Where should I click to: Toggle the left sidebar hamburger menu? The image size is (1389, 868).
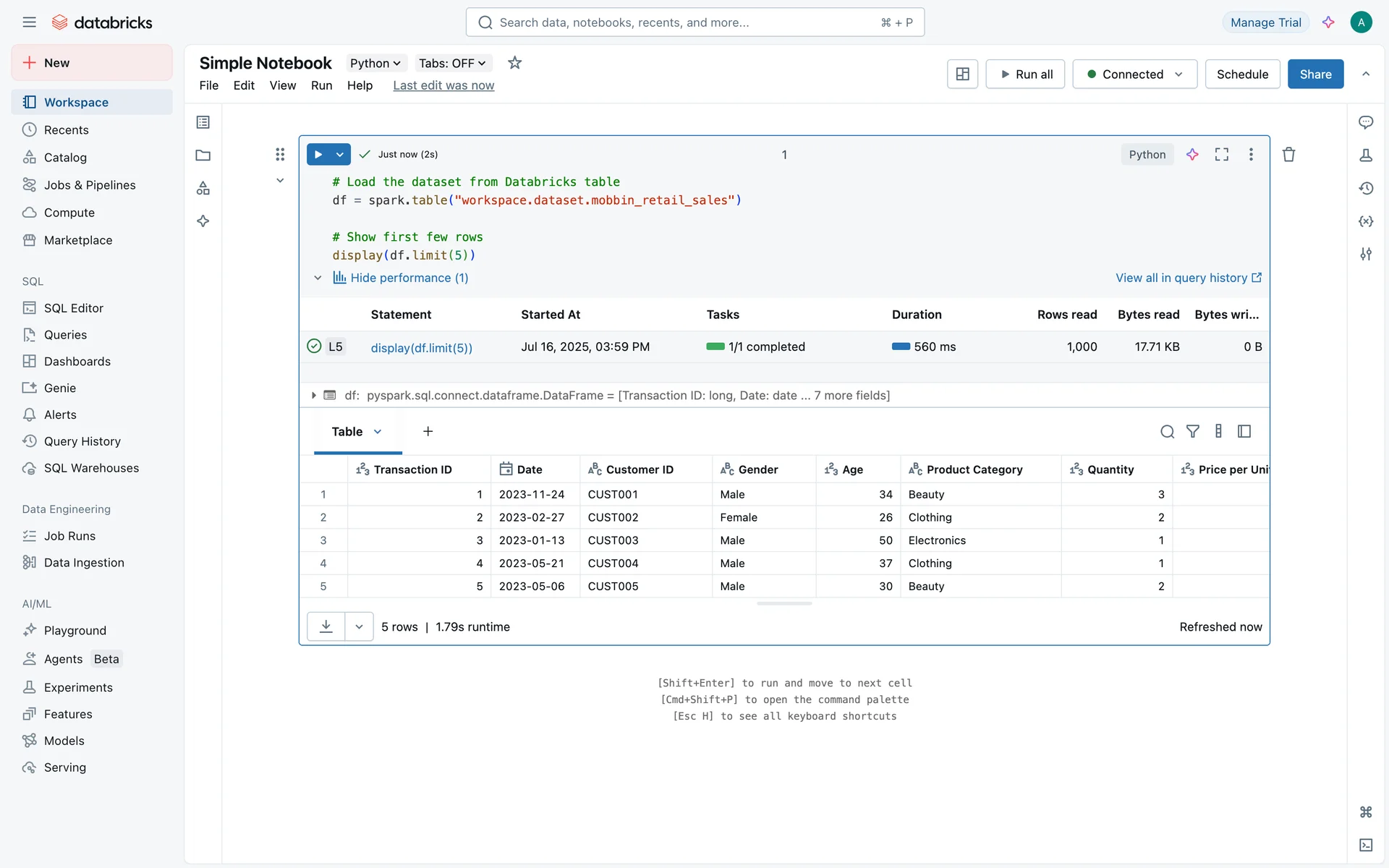[x=29, y=22]
